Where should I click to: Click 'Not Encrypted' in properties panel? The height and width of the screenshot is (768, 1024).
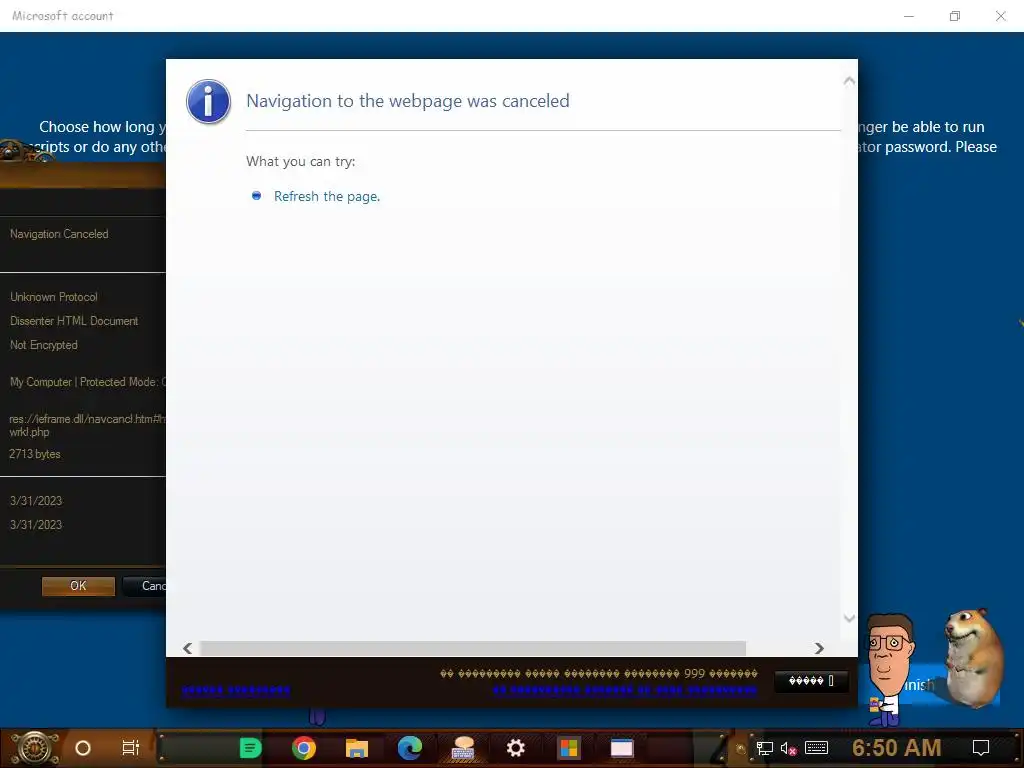pos(44,345)
